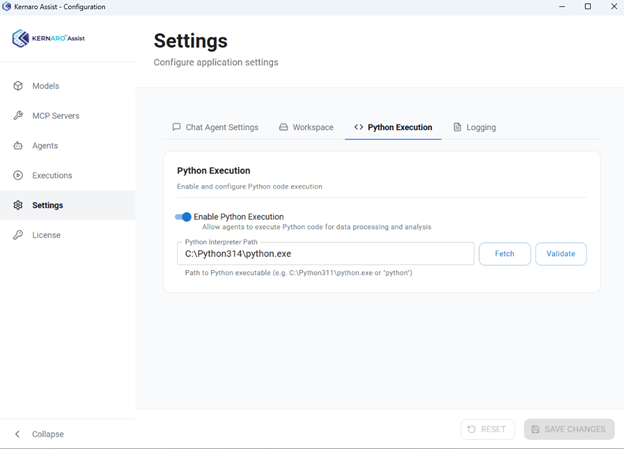The image size is (624, 449).
Task: Click the Settings gear icon in sidebar
Action: [x=18, y=206]
